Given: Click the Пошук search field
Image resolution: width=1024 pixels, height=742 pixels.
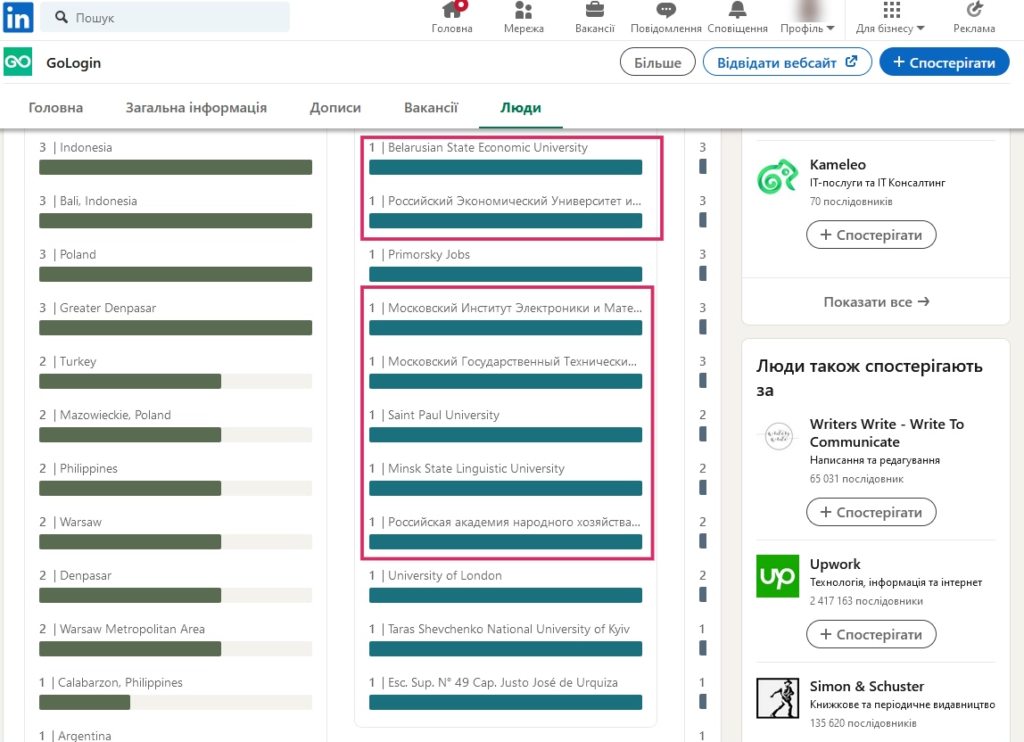Looking at the screenshot, I should click(170, 18).
